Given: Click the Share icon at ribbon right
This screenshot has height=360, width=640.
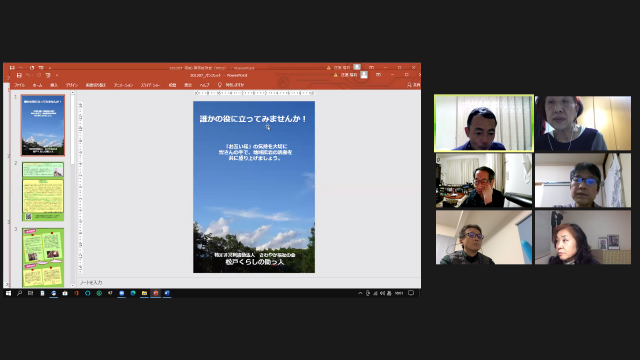Looking at the screenshot, I should pyautogui.click(x=413, y=85).
